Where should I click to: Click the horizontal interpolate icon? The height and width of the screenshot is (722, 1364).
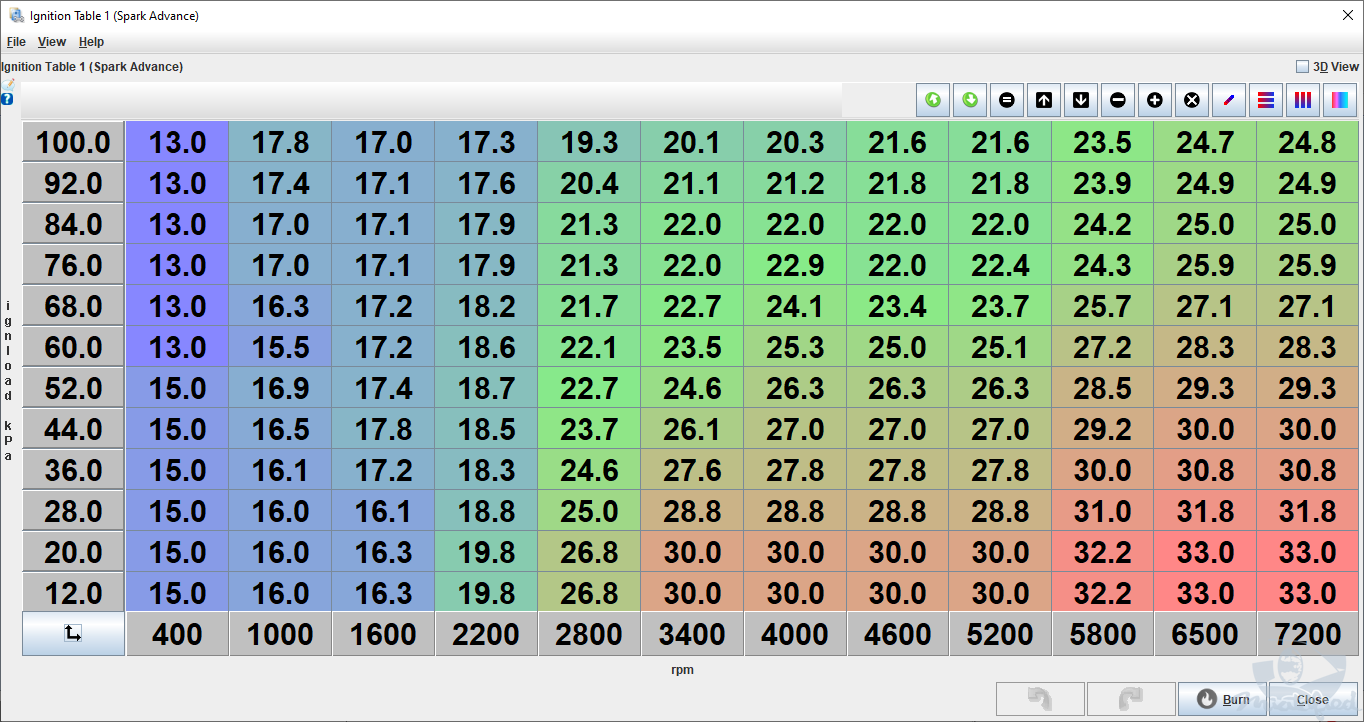(1265, 100)
